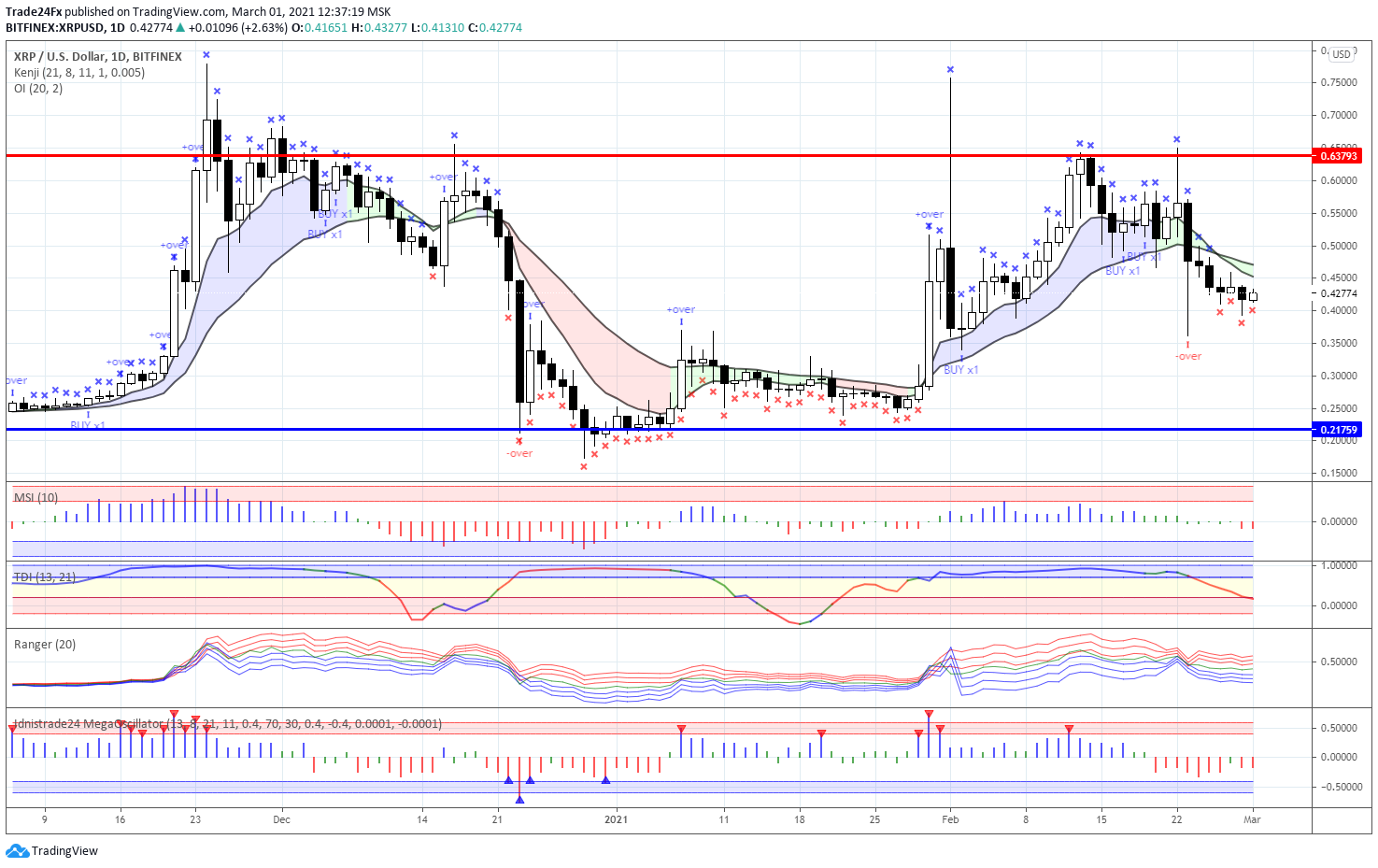Click the Trade24Fx published header line
Image resolution: width=1378 pixels, height=868 pixels.
point(198,11)
